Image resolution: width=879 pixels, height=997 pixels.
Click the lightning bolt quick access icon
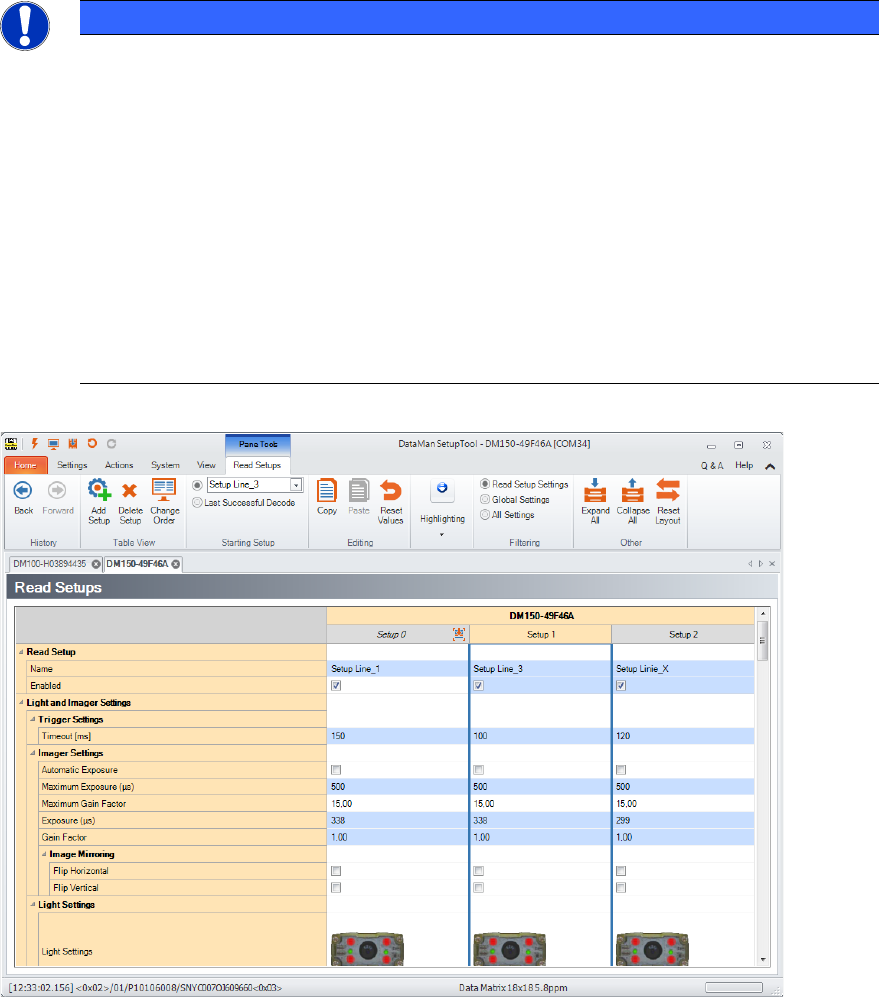pos(34,443)
